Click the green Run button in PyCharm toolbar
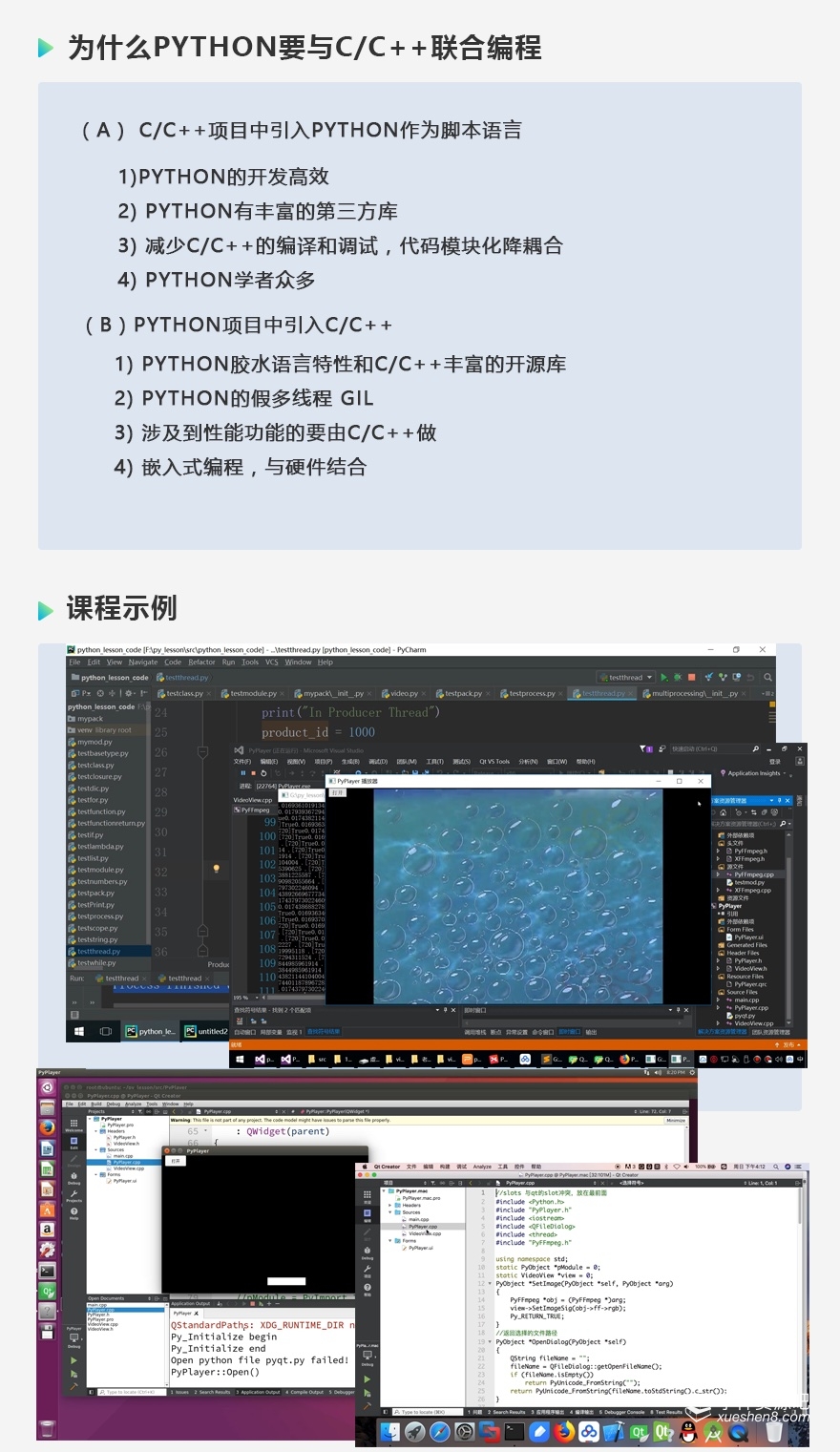 click(664, 678)
